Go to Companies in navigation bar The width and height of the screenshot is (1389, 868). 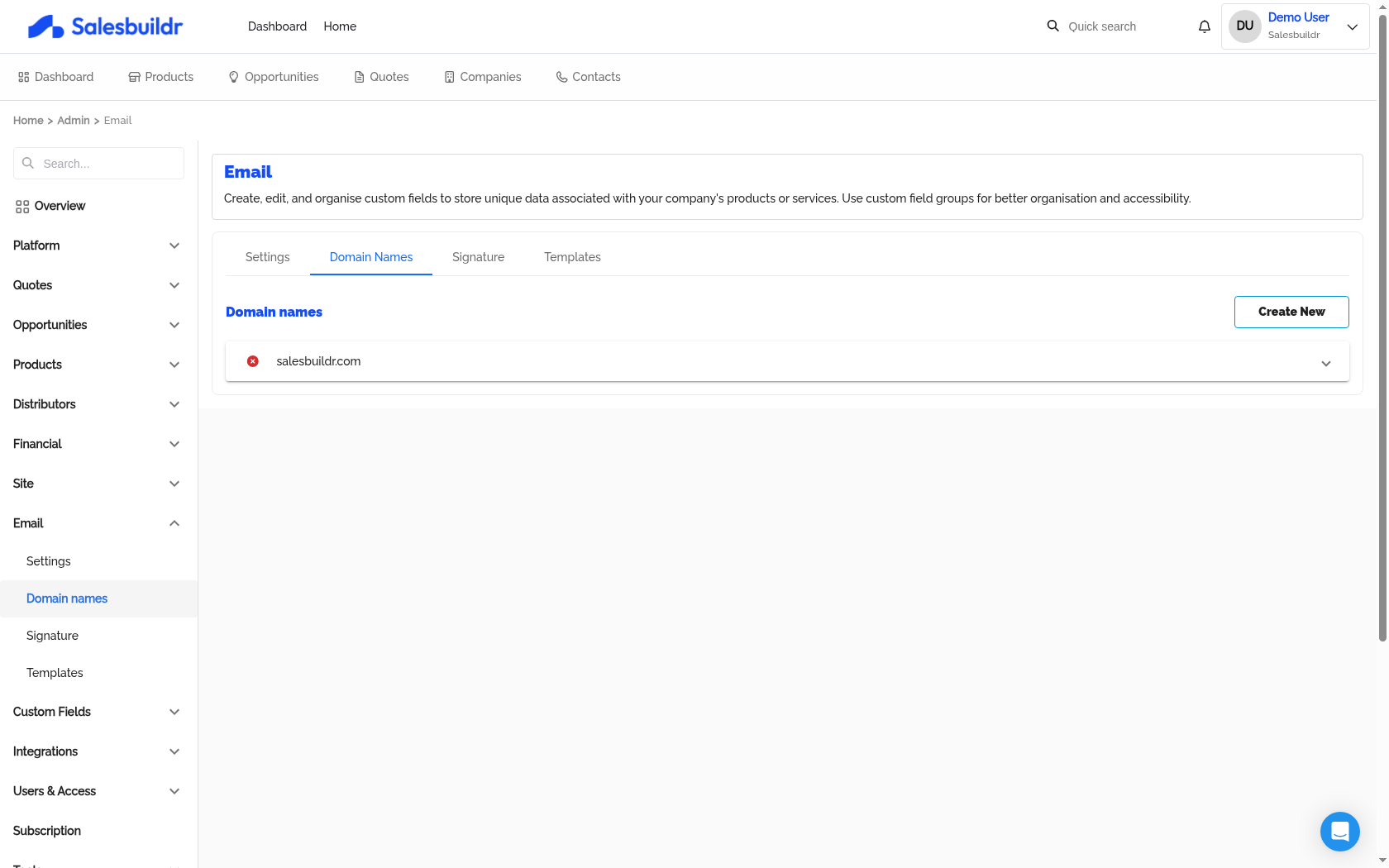tap(483, 77)
